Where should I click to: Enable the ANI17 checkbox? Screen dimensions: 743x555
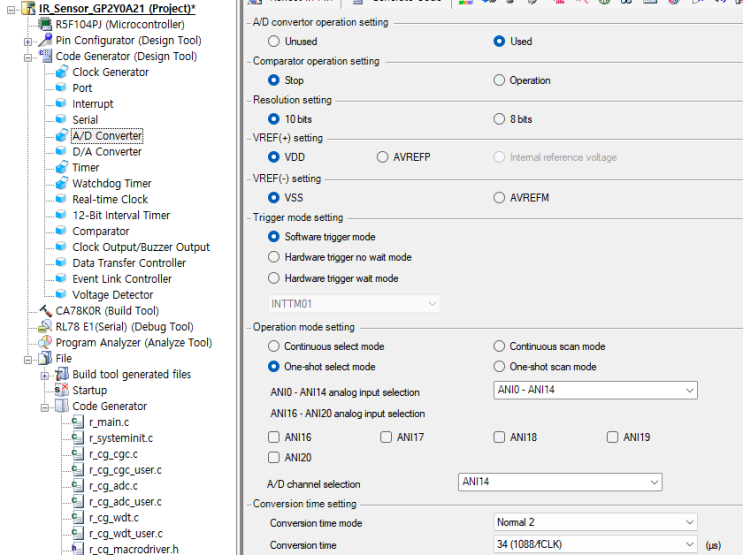[x=386, y=437]
